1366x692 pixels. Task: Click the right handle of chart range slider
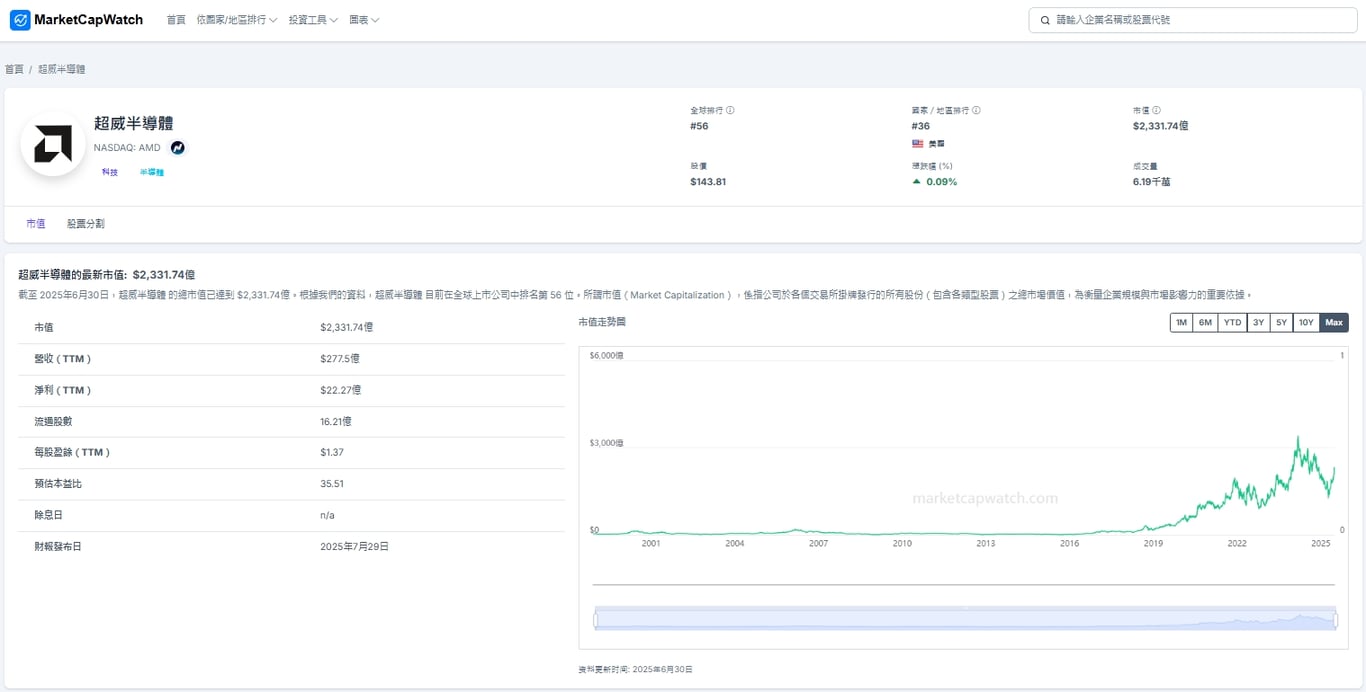pos(1337,620)
